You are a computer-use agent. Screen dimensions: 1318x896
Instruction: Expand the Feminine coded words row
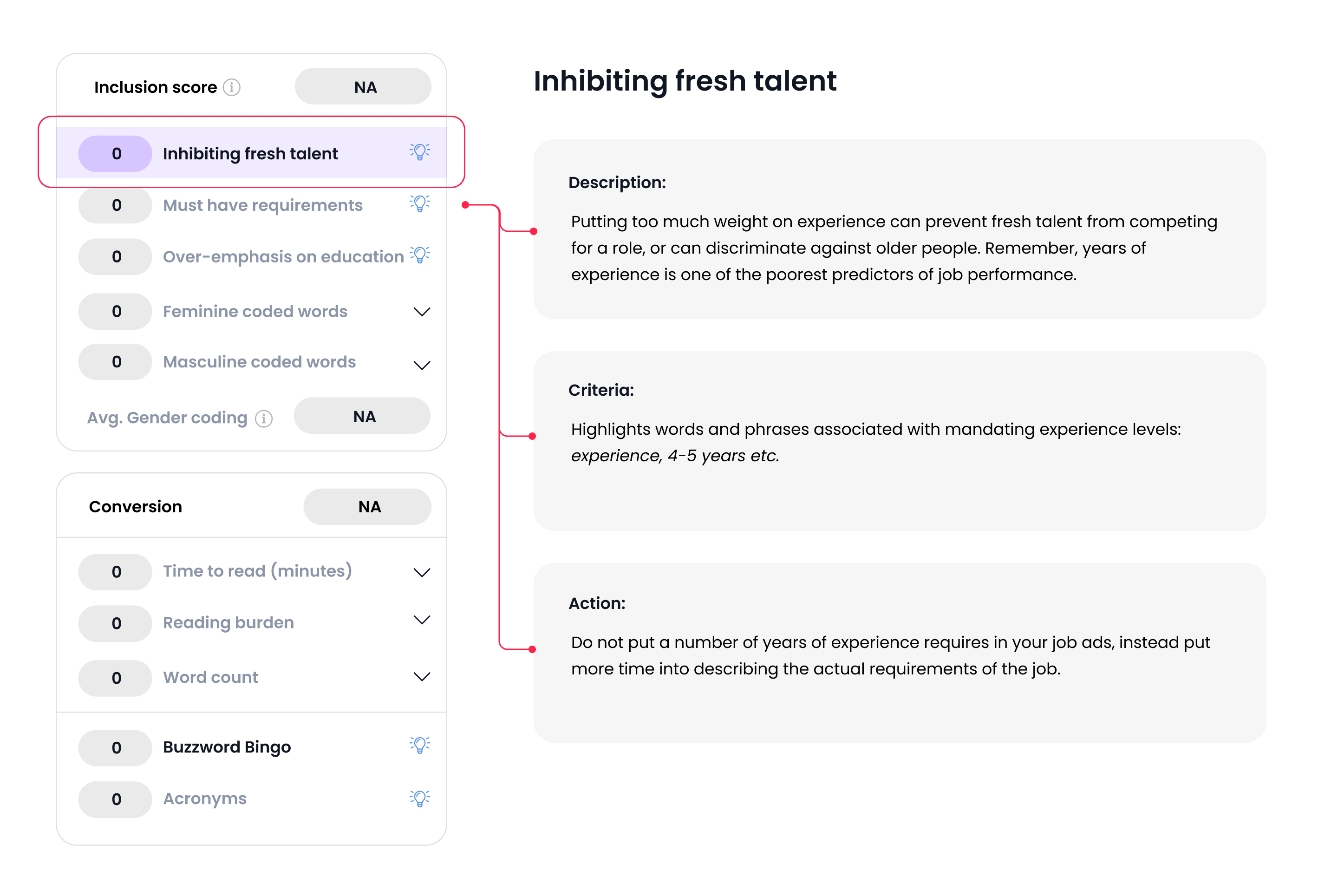click(x=421, y=312)
